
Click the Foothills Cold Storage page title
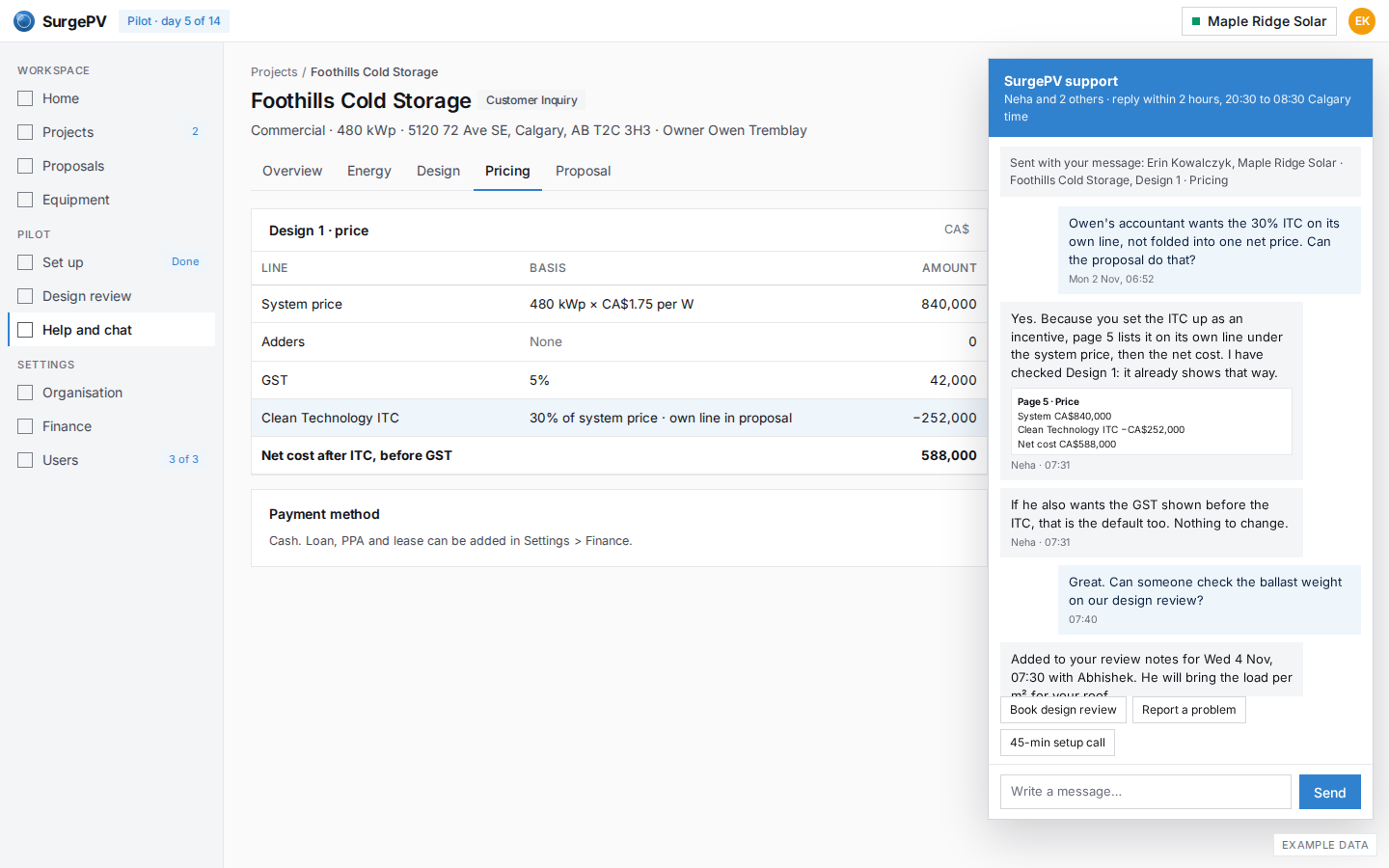coord(361,101)
